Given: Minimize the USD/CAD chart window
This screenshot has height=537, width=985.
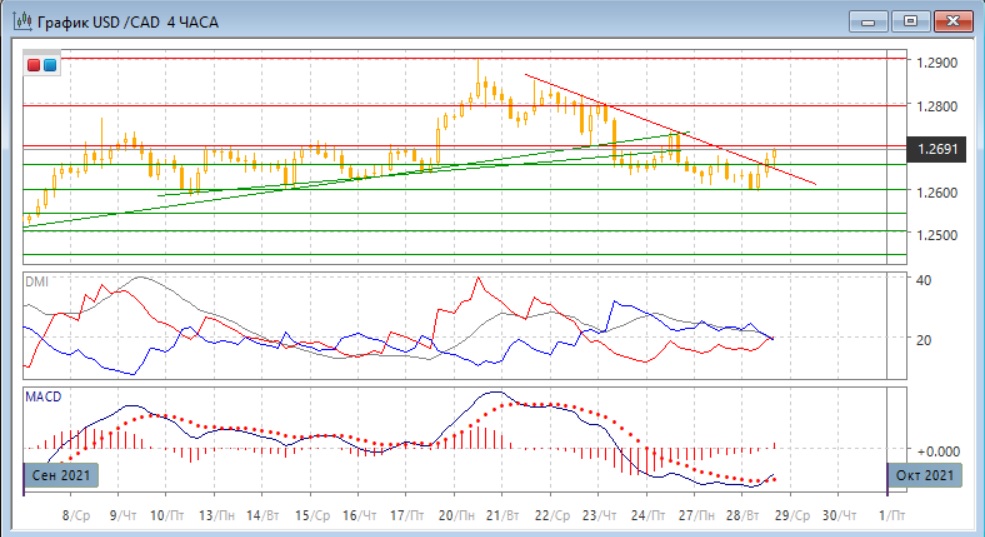Looking at the screenshot, I should (x=868, y=20).
